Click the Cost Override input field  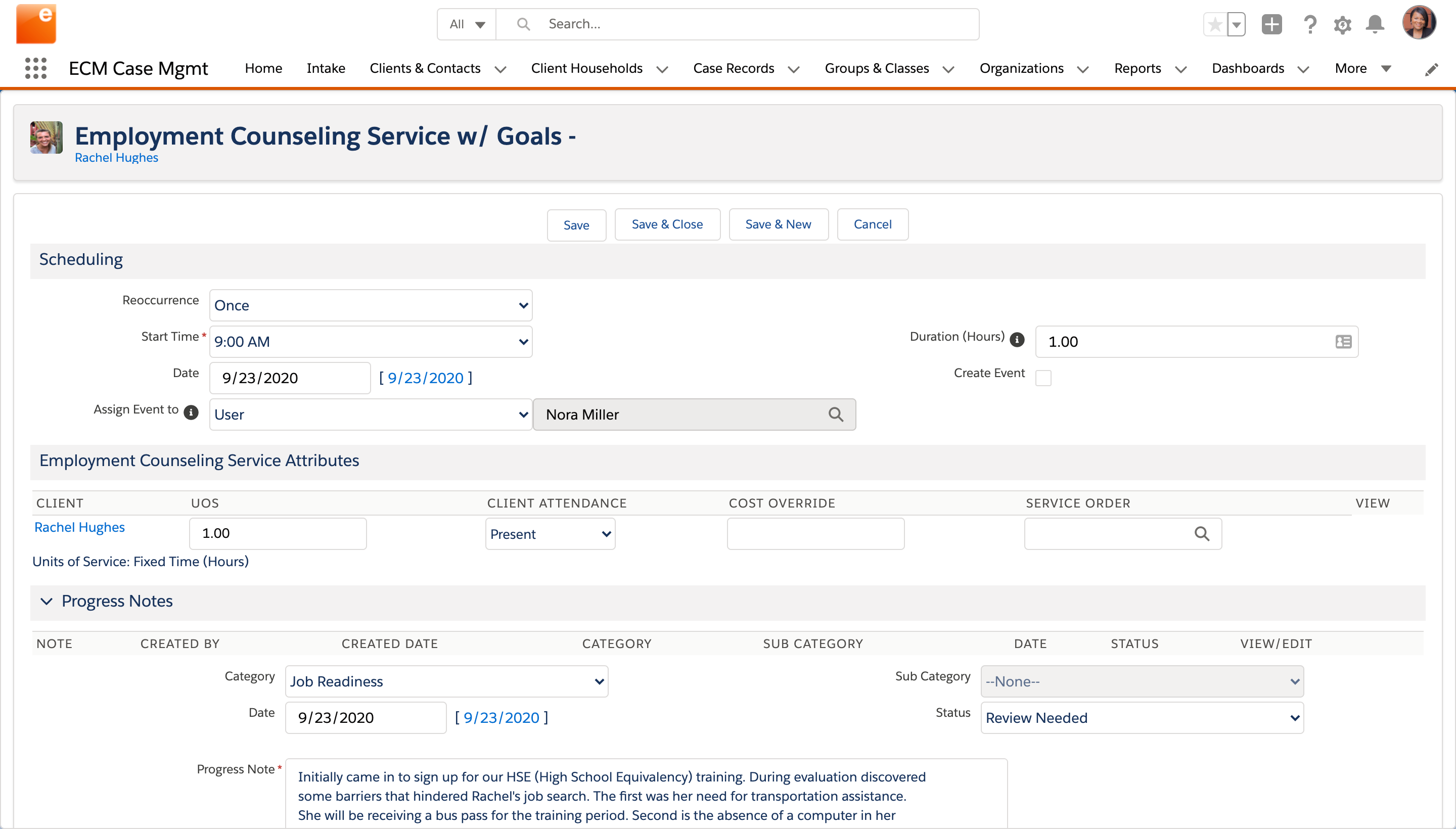click(x=815, y=533)
